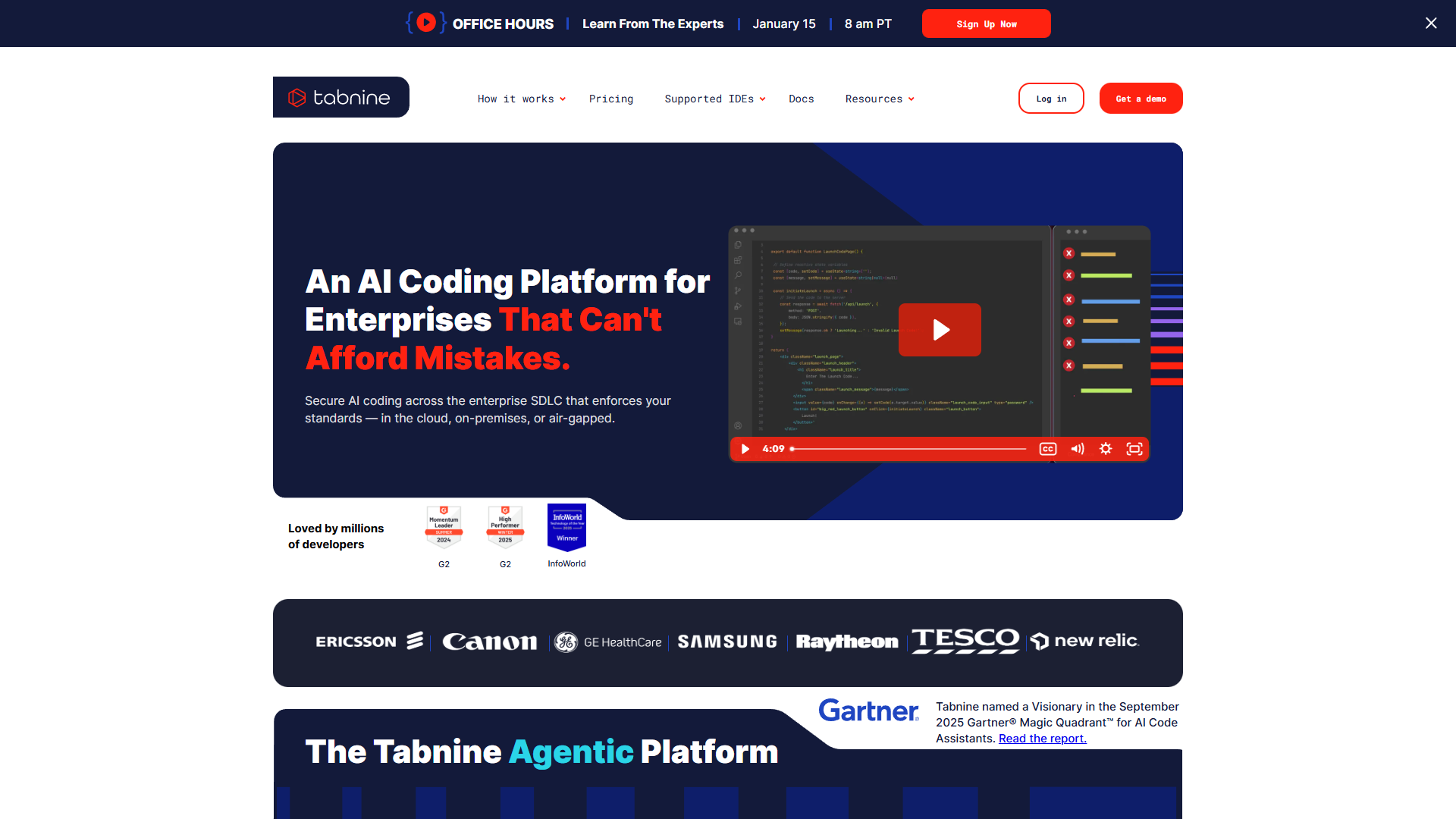
Task: Open the Search icon in the editor sidebar
Action: click(738, 275)
